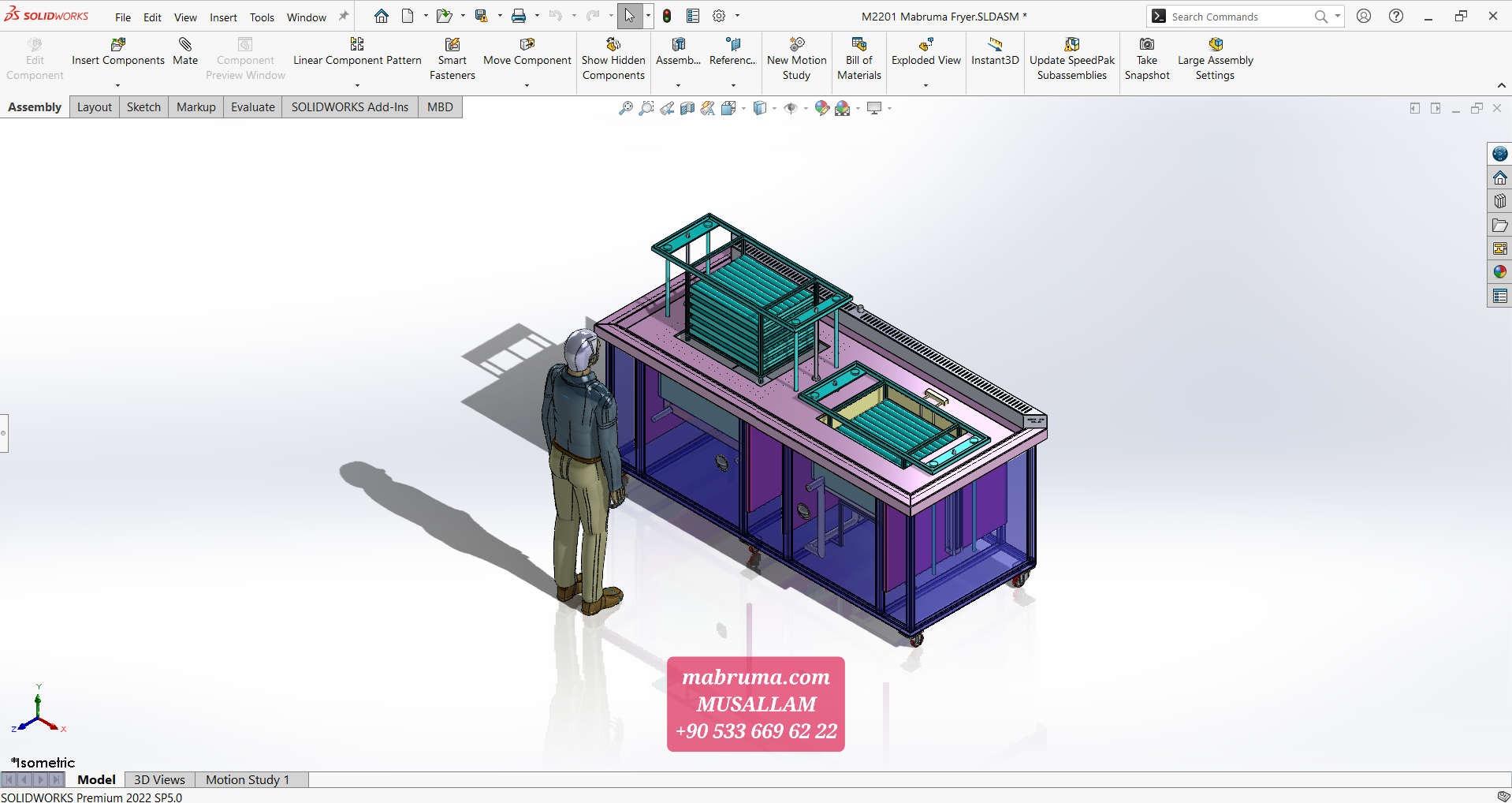Click Update SpeedPak Subassemblies
1512x803 pixels.
click(x=1072, y=59)
